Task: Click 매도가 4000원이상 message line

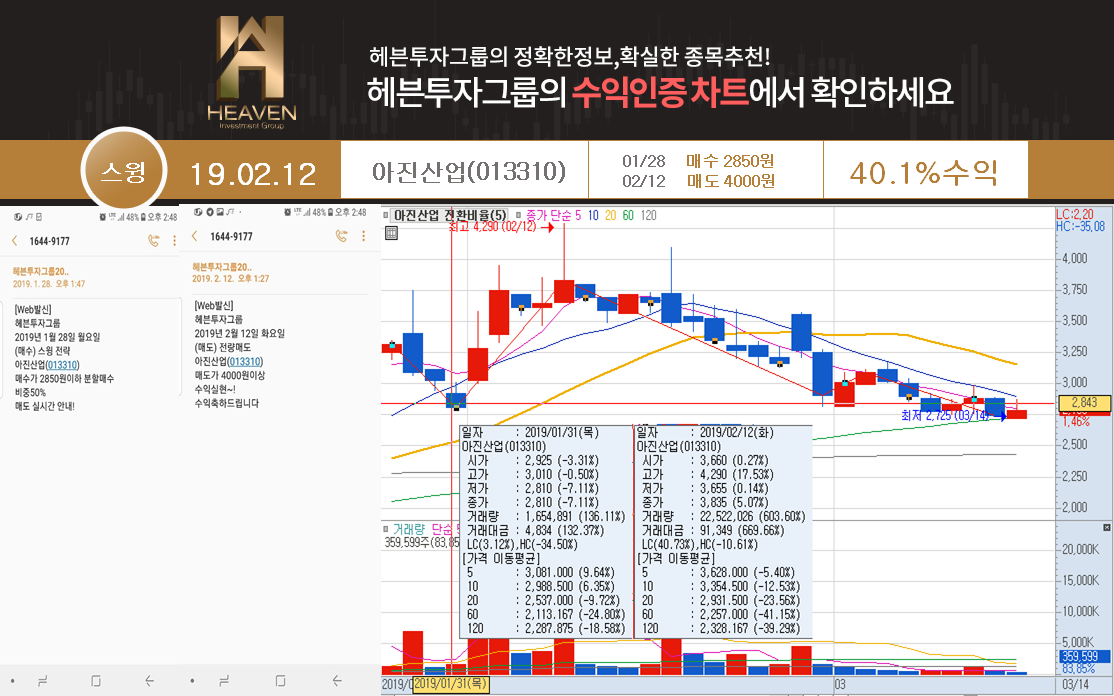Action: [x=229, y=375]
